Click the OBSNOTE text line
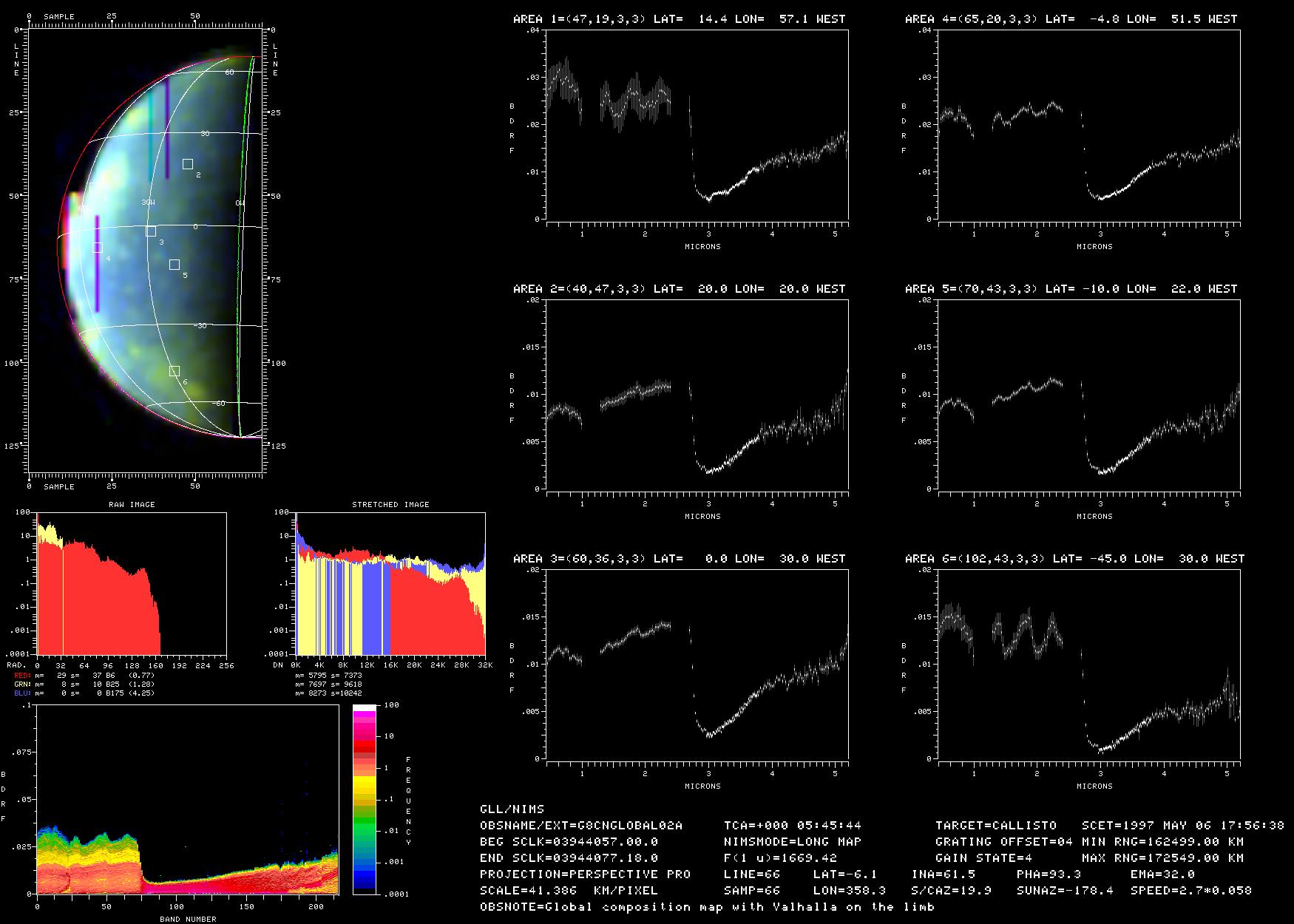1294x924 pixels. 707,907
